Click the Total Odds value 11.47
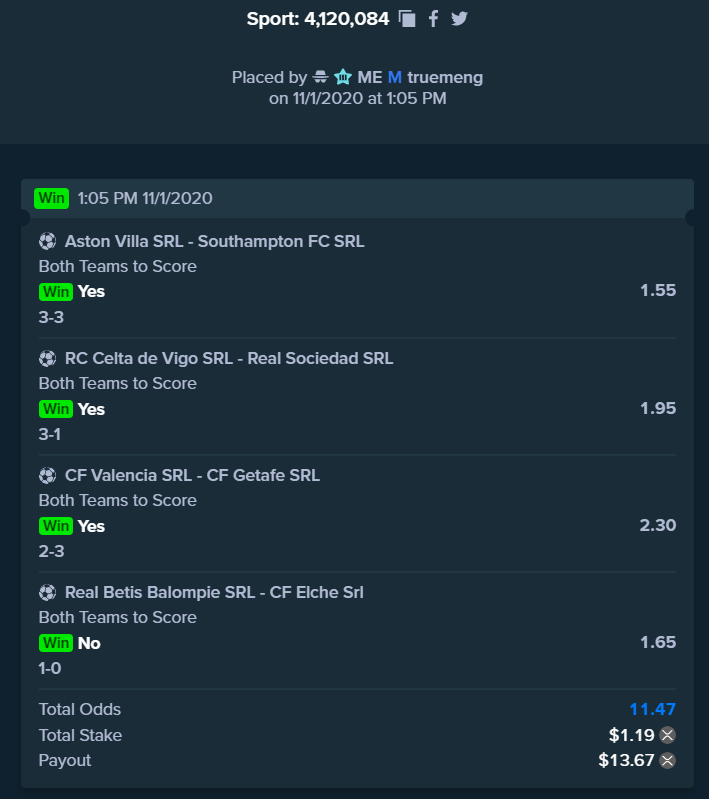 coord(652,709)
